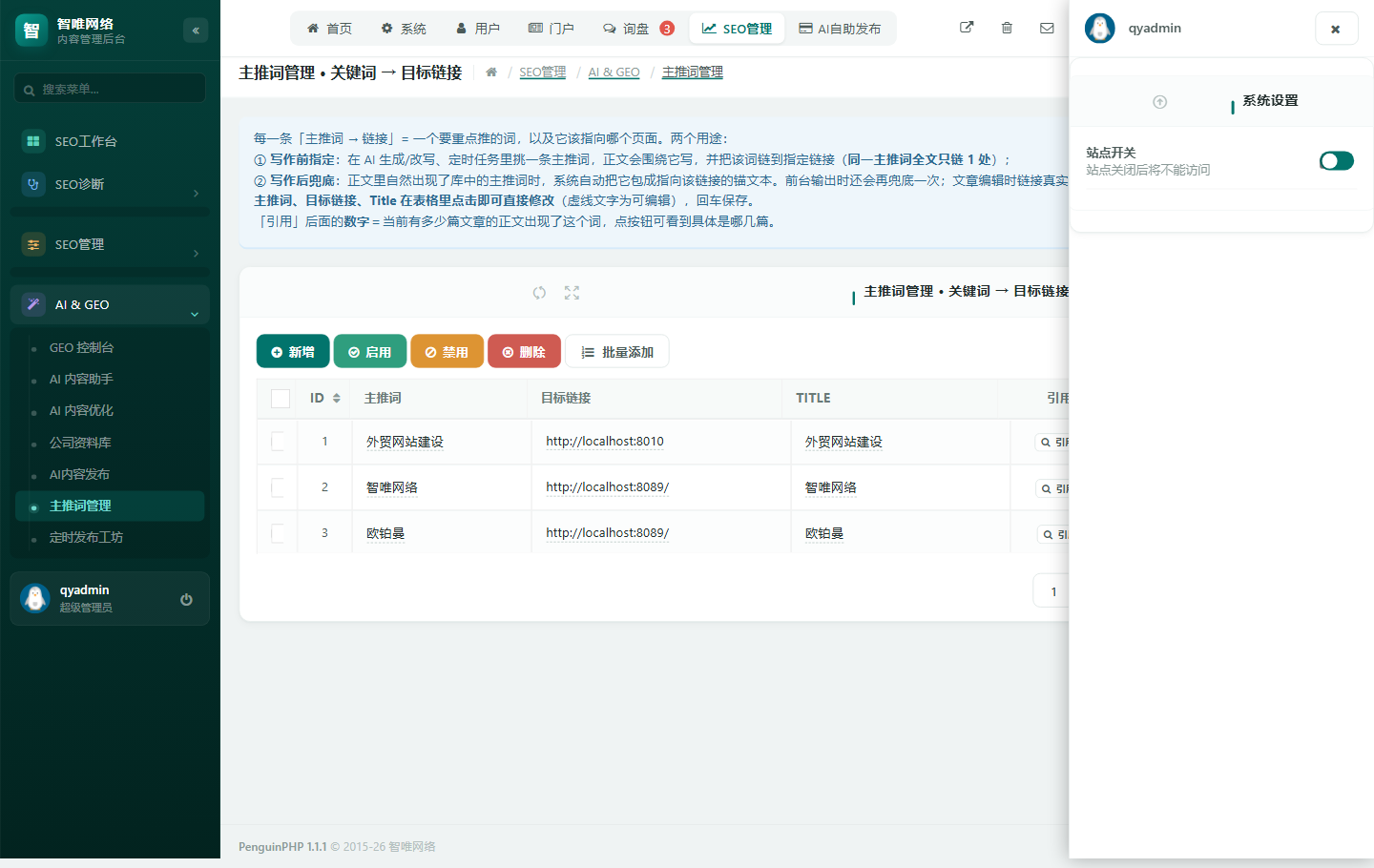Open 定时发布工坊 in sidebar submenu
The image size is (1374, 868).
[x=110, y=538]
